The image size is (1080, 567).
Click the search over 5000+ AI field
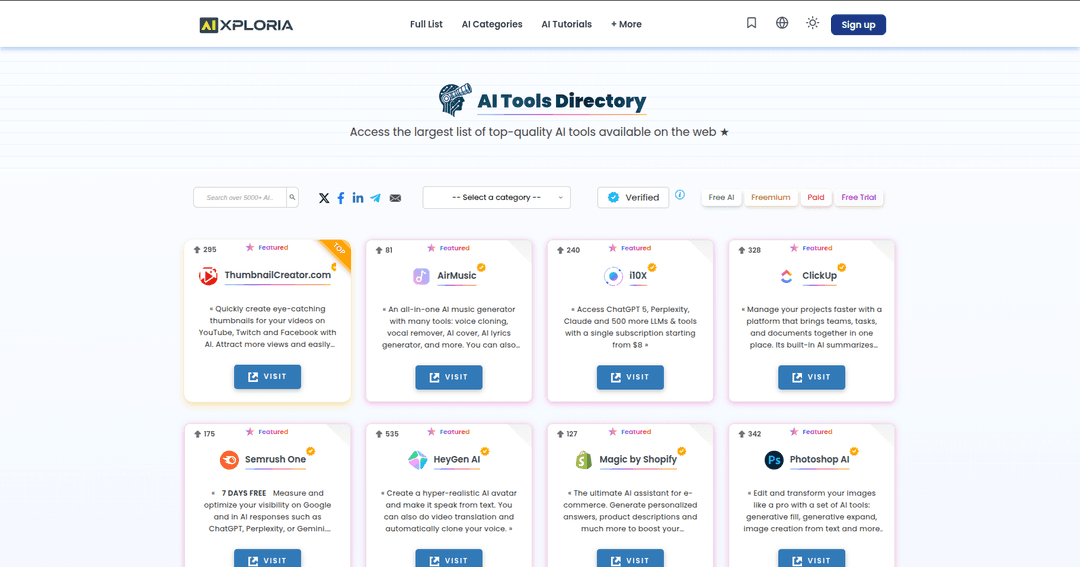(240, 197)
